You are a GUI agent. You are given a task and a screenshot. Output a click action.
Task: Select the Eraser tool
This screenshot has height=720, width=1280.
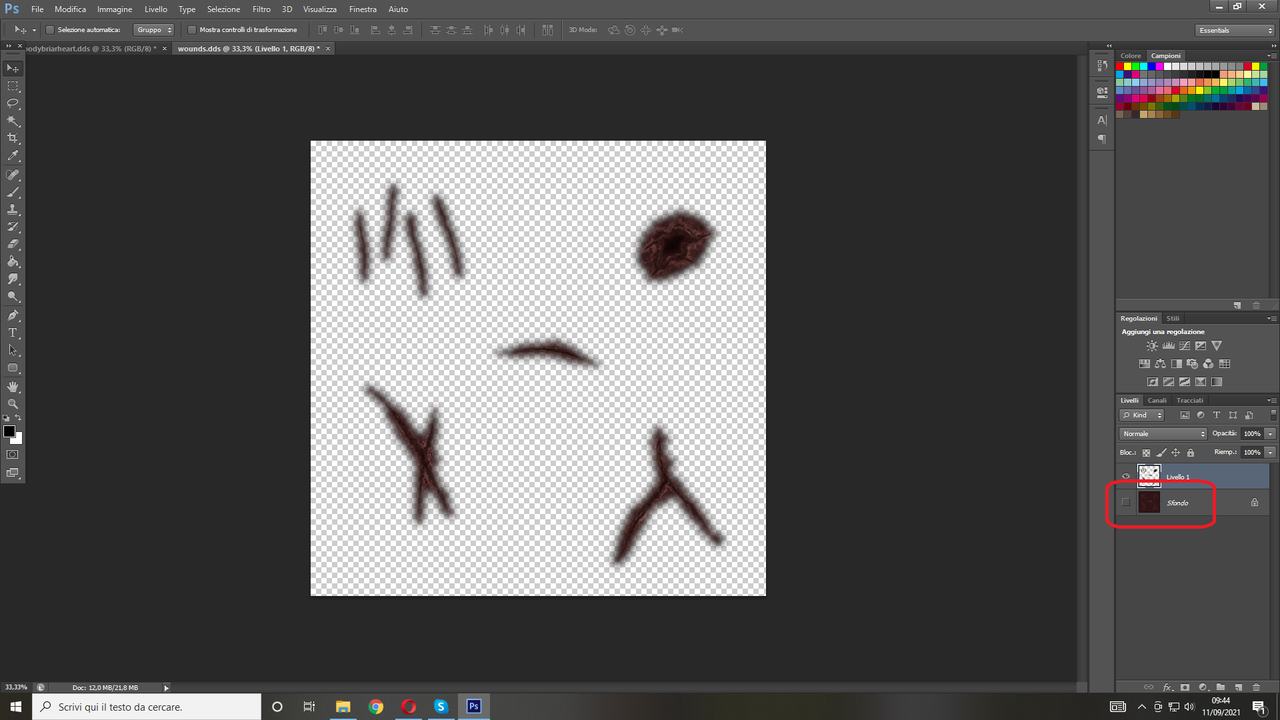(x=13, y=244)
